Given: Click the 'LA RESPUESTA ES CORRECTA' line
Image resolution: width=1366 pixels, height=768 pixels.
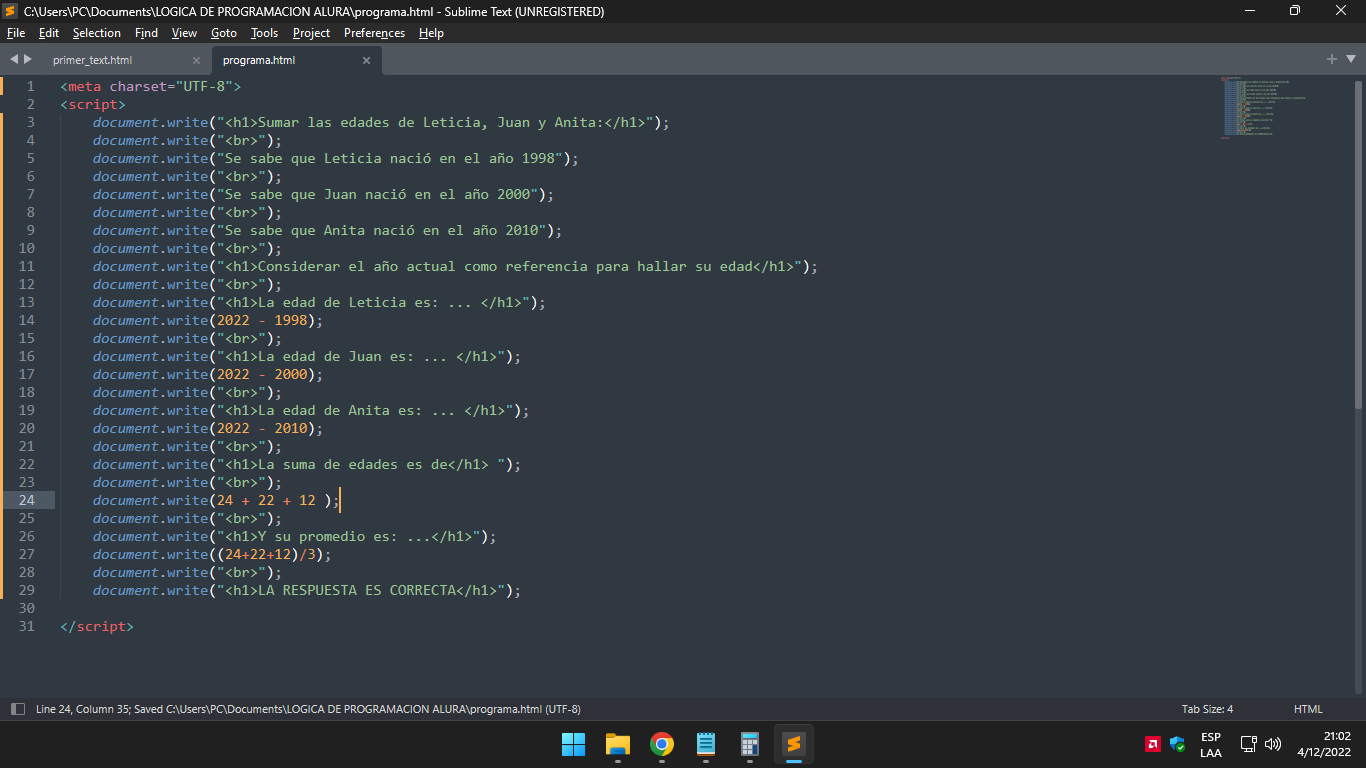Looking at the screenshot, I should pyautogui.click(x=307, y=590).
